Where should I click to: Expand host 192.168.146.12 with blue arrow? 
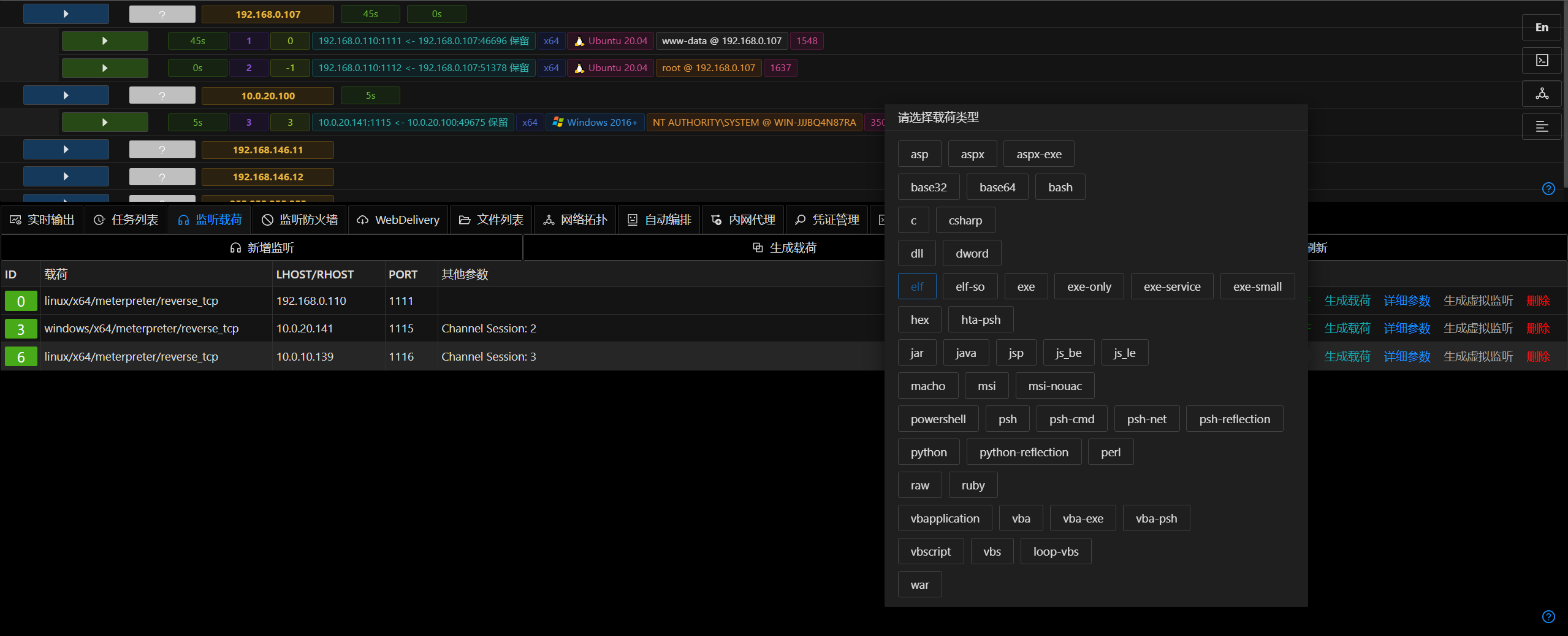[x=66, y=176]
